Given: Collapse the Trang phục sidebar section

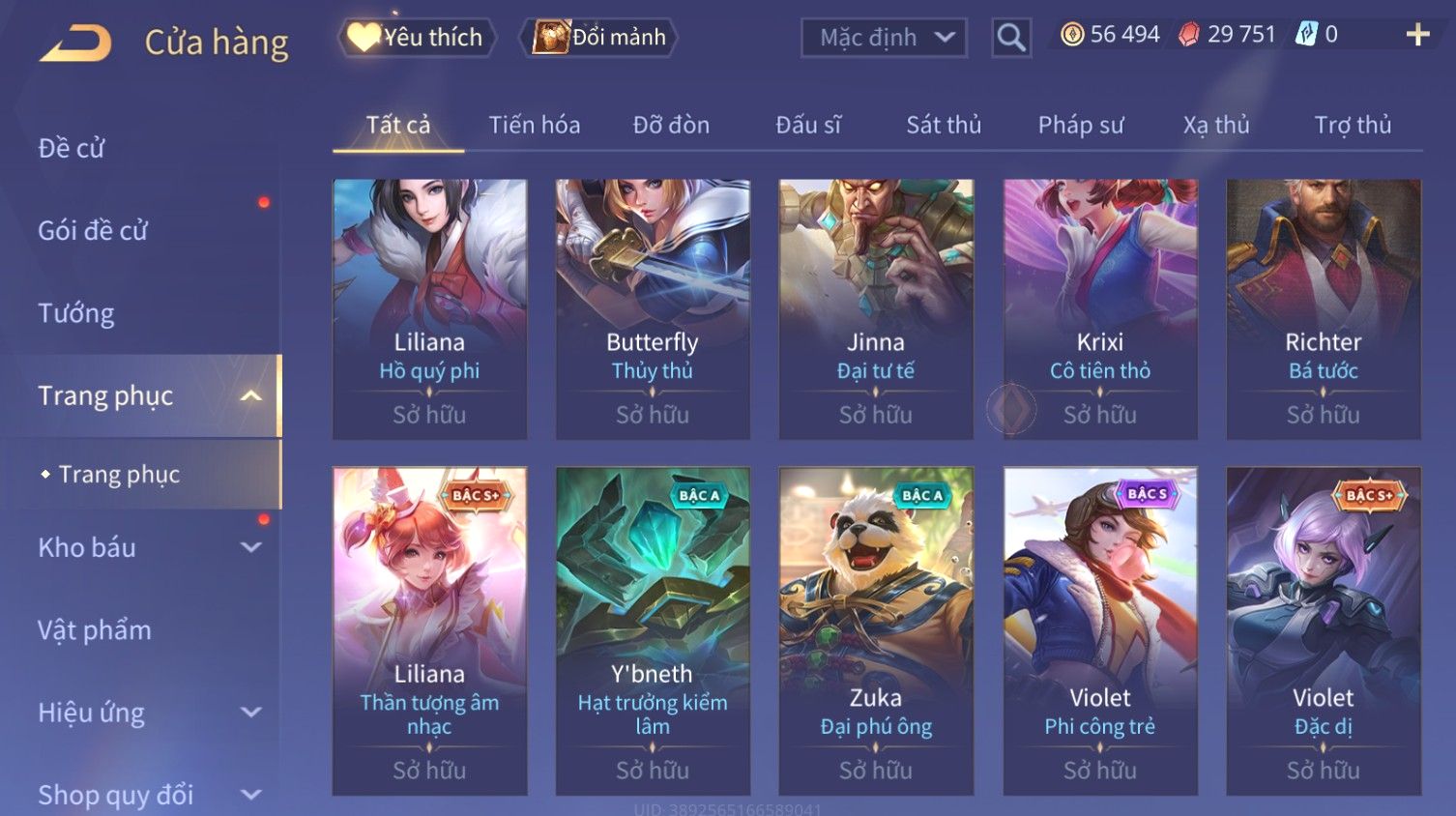Looking at the screenshot, I should (251, 395).
